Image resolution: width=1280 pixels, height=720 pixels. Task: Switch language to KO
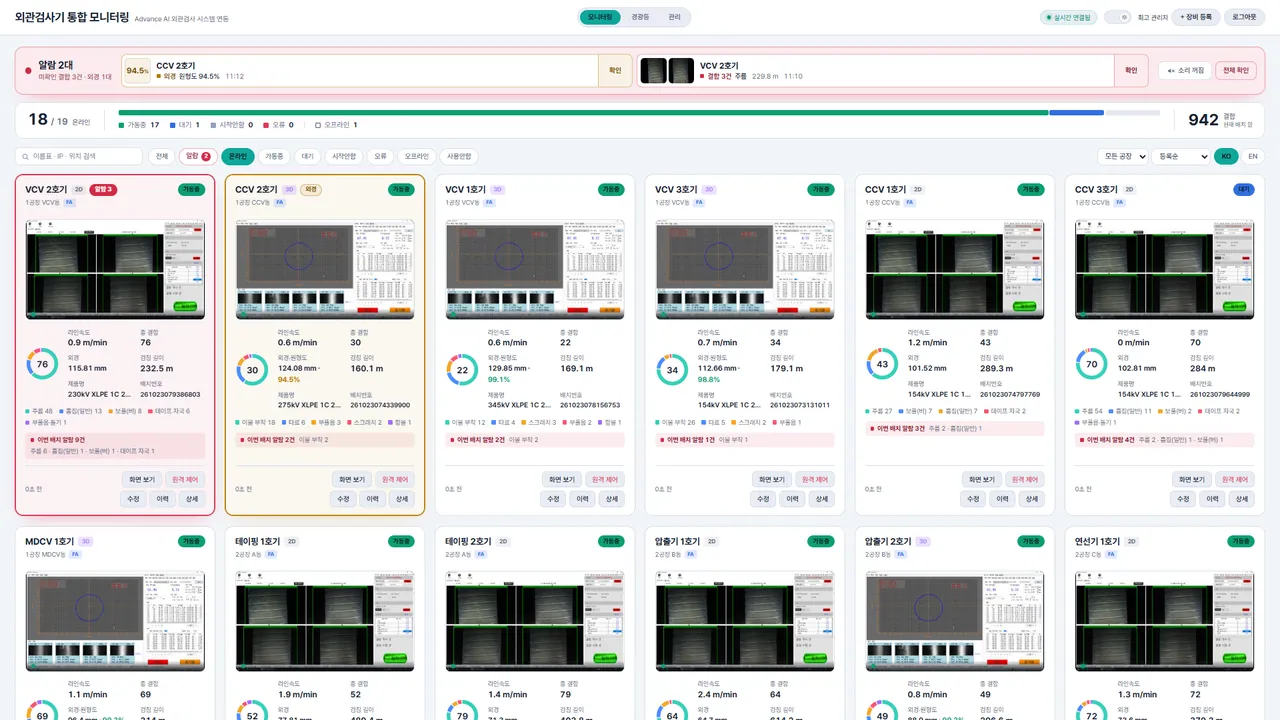click(1226, 156)
